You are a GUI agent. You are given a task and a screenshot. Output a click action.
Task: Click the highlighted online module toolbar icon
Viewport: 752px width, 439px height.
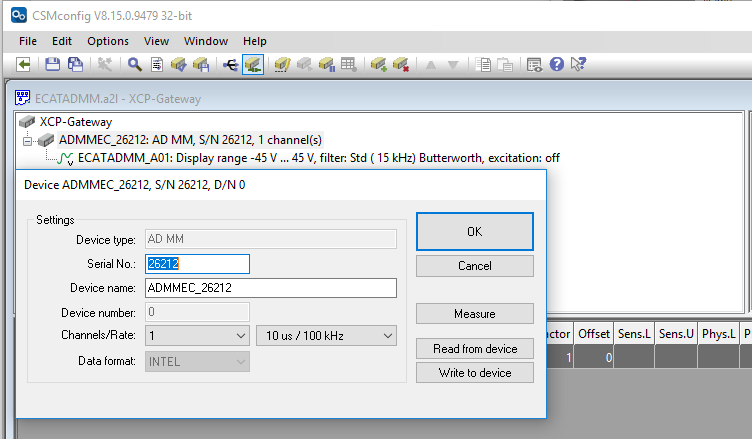click(253, 64)
